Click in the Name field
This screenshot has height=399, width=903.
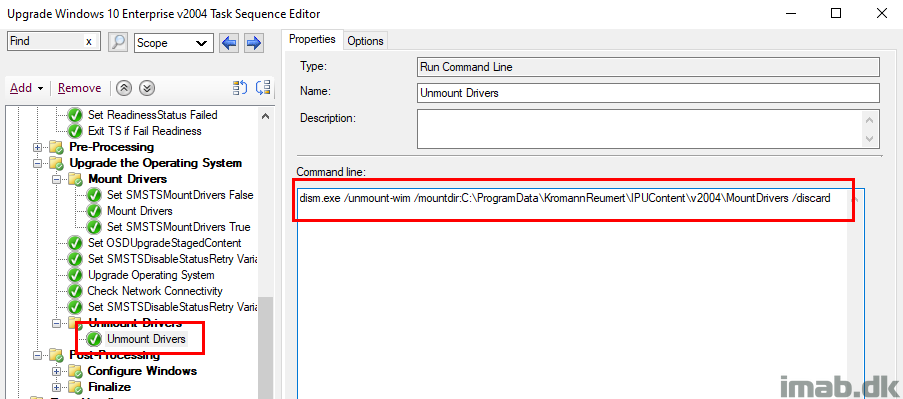click(x=648, y=93)
